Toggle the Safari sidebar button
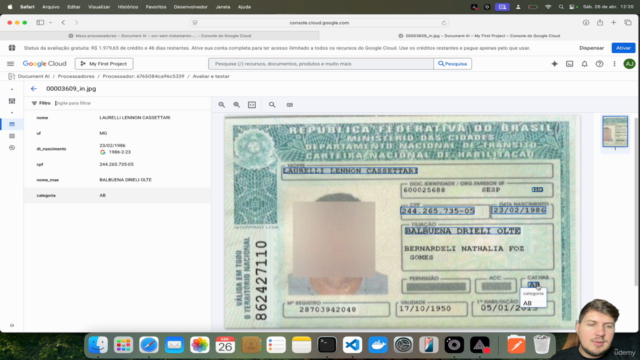The image size is (640, 360). click(x=40, y=23)
